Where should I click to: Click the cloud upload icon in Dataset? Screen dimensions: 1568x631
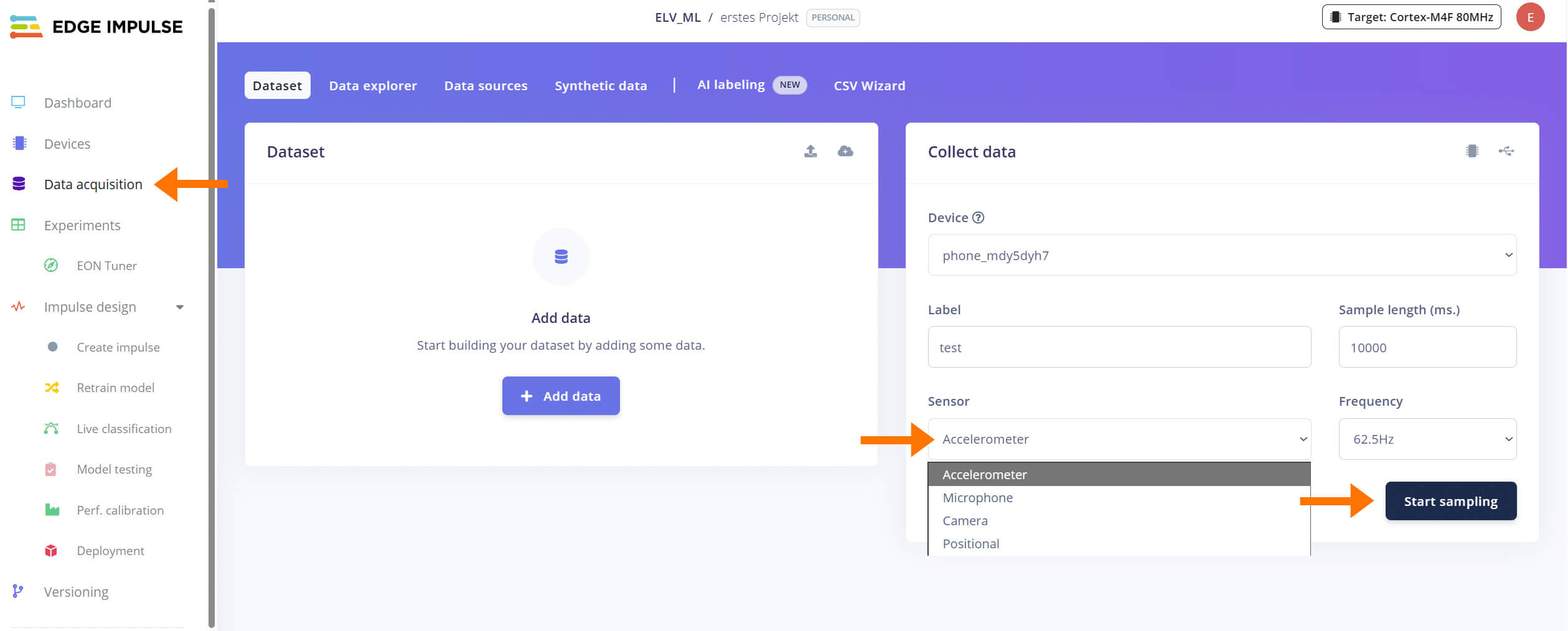pyautogui.click(x=845, y=151)
